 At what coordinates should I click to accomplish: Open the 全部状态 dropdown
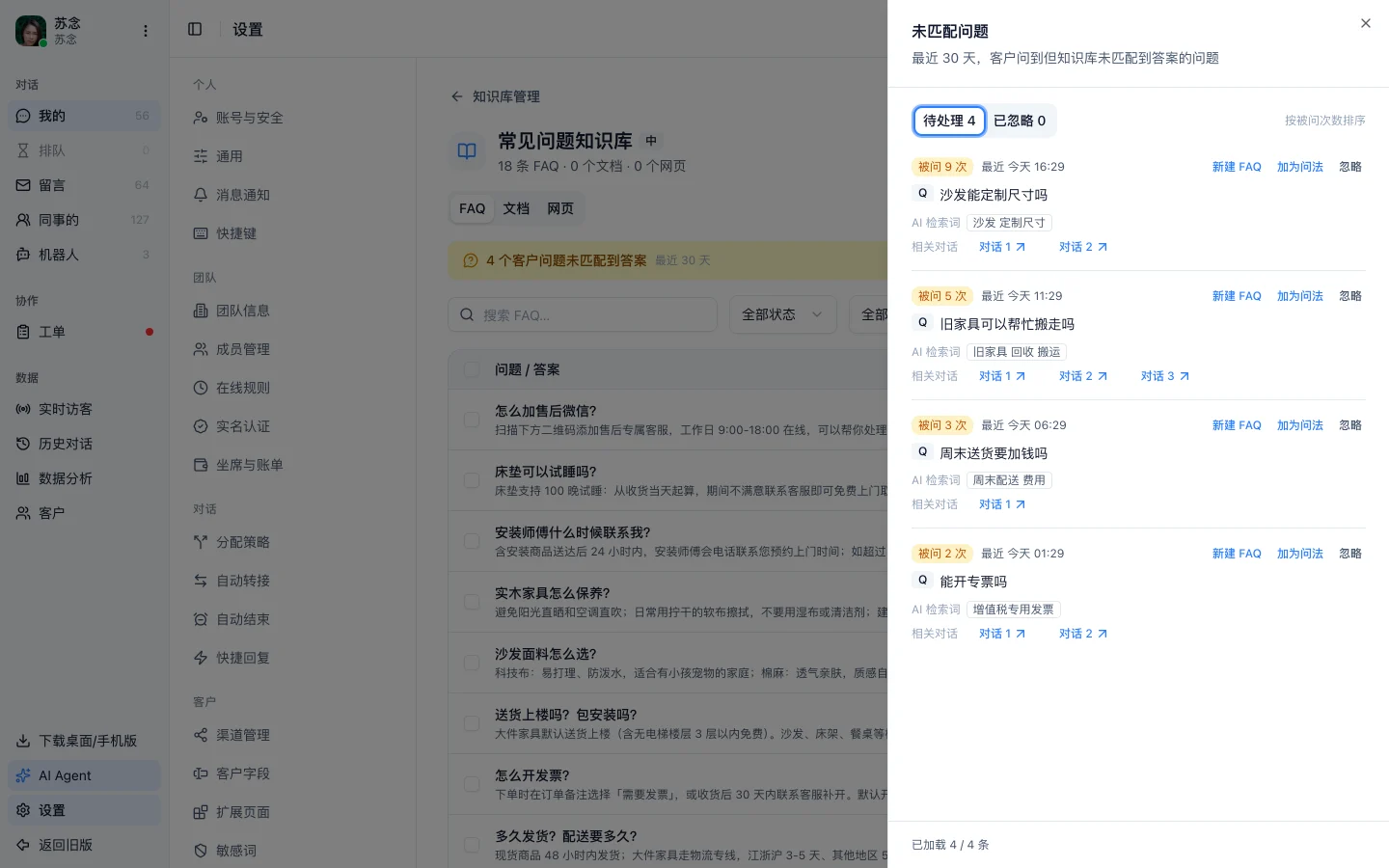(782, 314)
